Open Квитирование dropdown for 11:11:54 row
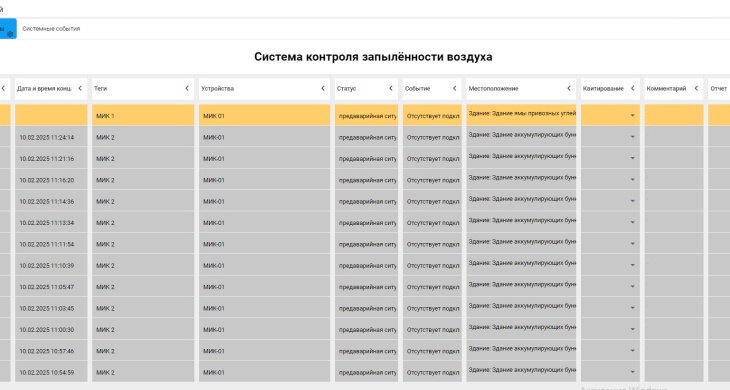 coord(633,244)
